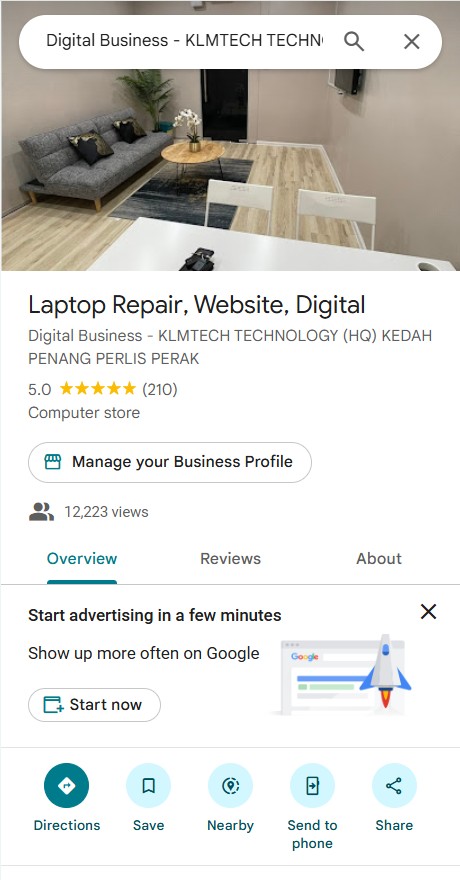This screenshot has width=460, height=880.
Task: Clear the search with the X icon
Action: coord(412,42)
